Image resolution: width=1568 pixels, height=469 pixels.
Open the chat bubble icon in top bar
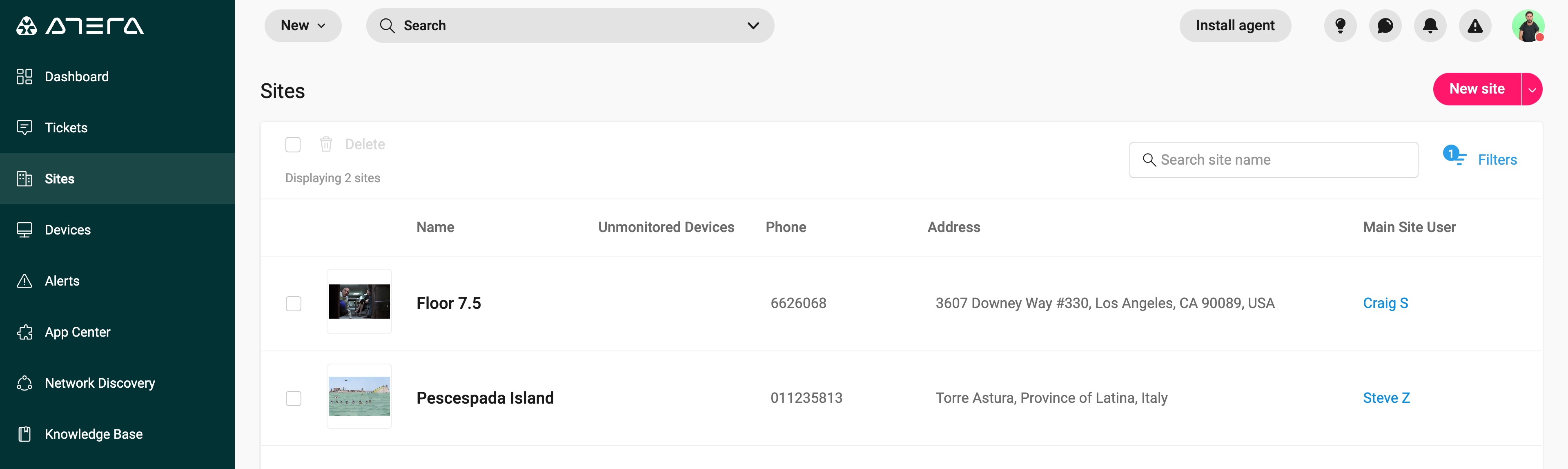coord(1385,26)
